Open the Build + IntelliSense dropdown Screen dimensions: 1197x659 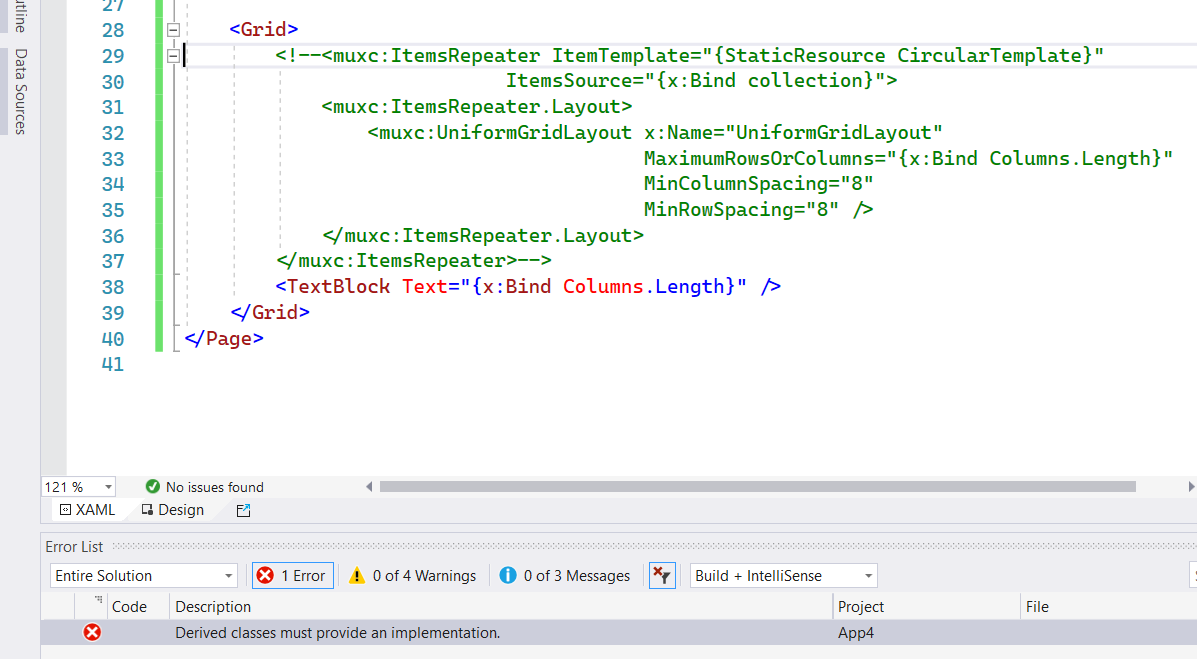866,575
